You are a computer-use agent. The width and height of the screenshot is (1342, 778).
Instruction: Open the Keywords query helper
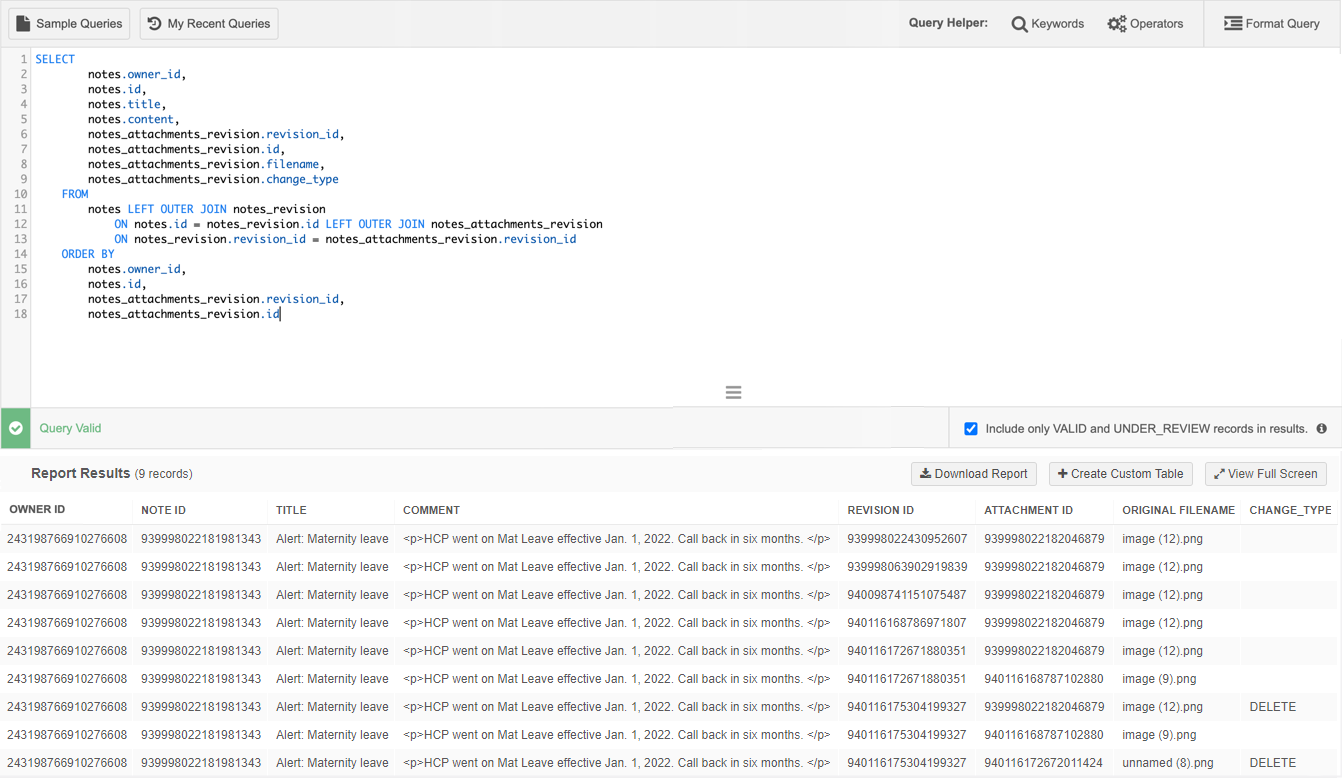[x=1047, y=24]
